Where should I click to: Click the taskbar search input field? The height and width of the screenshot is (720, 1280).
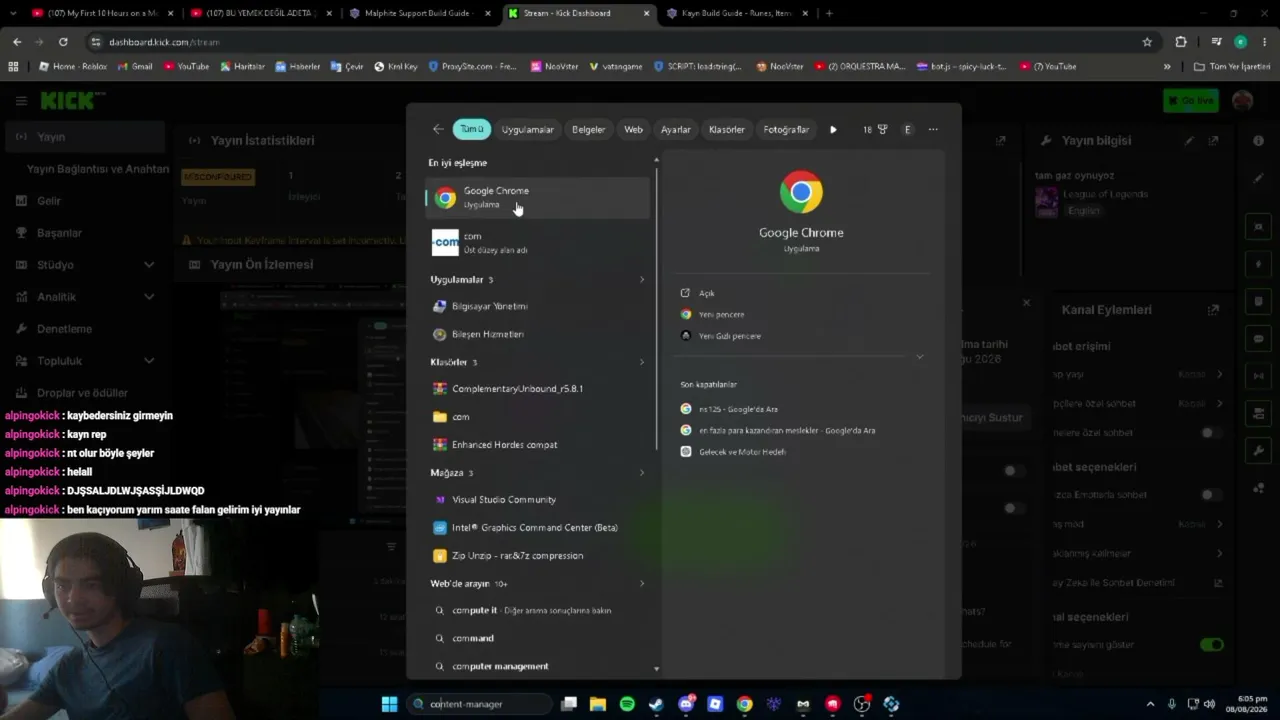[480, 704]
